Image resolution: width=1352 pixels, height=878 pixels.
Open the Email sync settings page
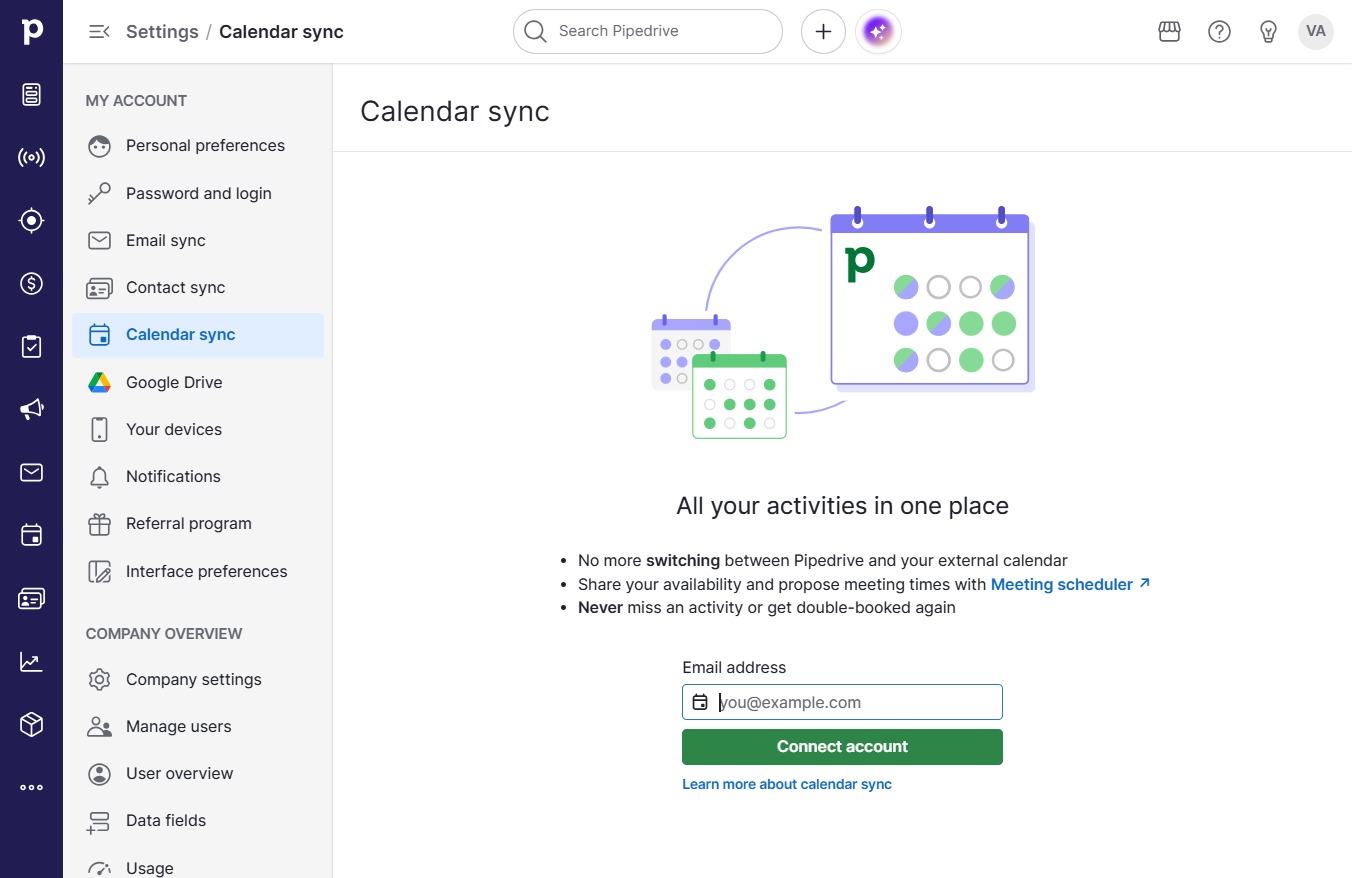pos(198,241)
